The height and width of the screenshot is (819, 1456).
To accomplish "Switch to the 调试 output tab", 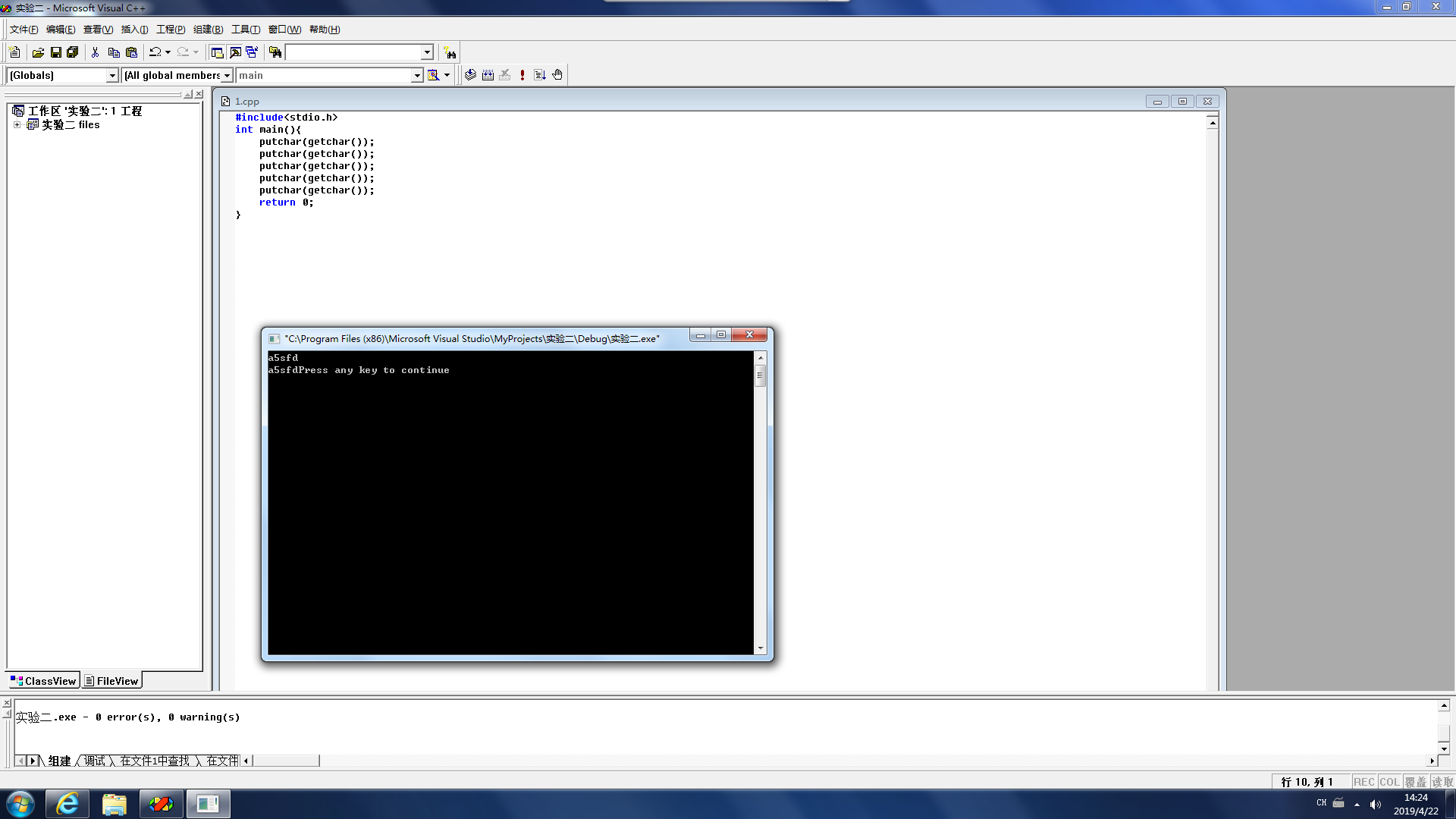I will pos(95,761).
